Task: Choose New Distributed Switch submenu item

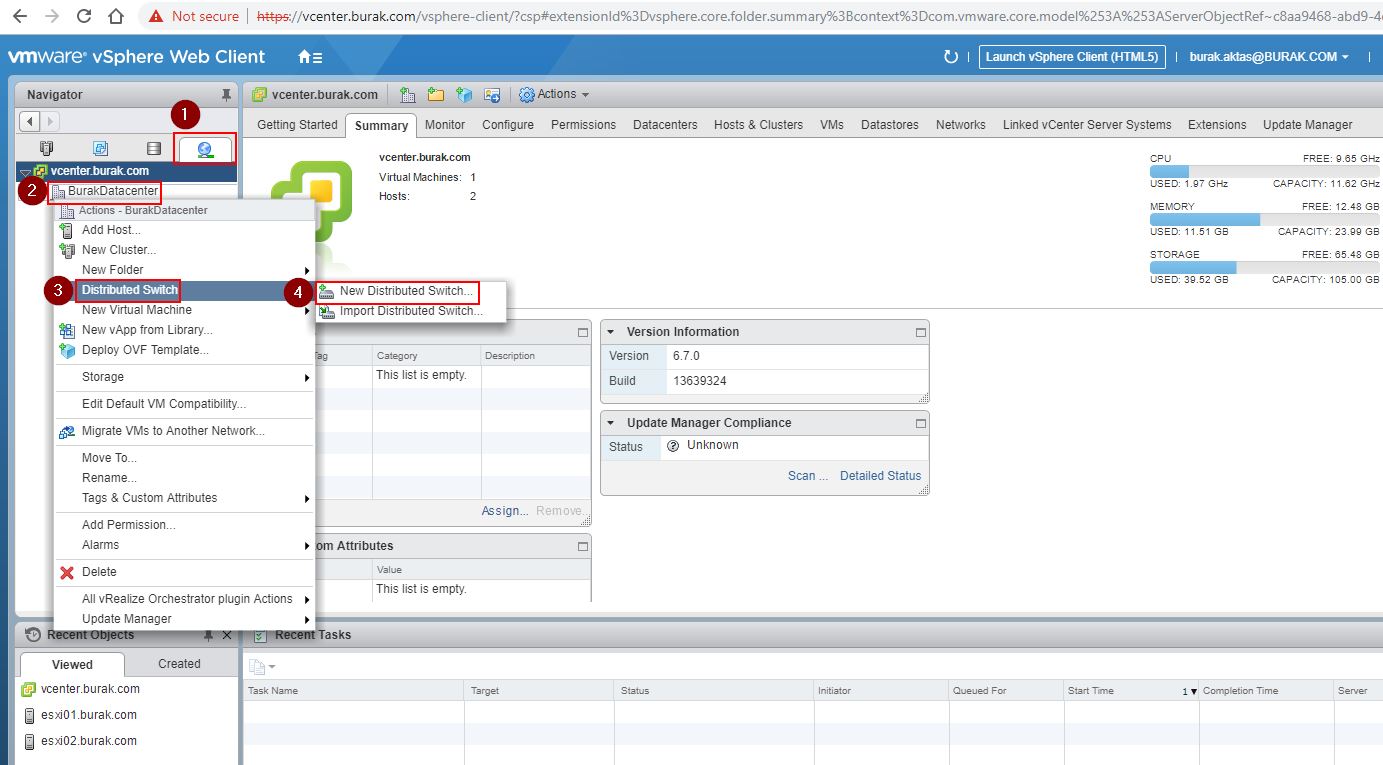Action: coord(406,291)
